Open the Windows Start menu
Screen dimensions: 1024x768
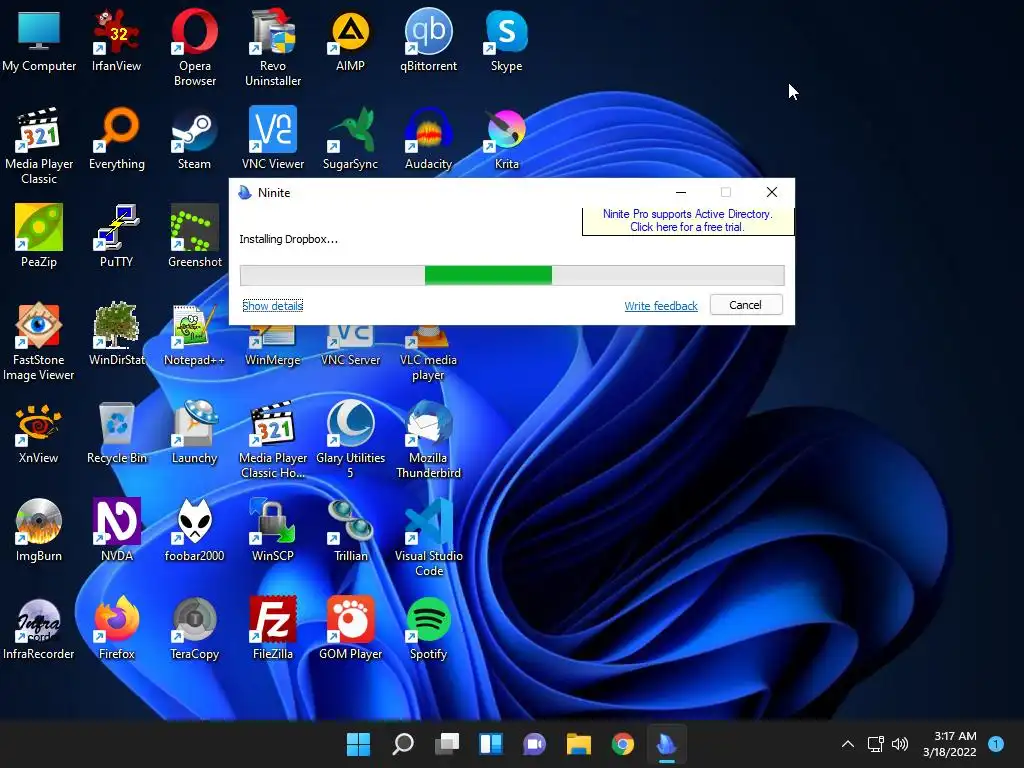pos(359,744)
